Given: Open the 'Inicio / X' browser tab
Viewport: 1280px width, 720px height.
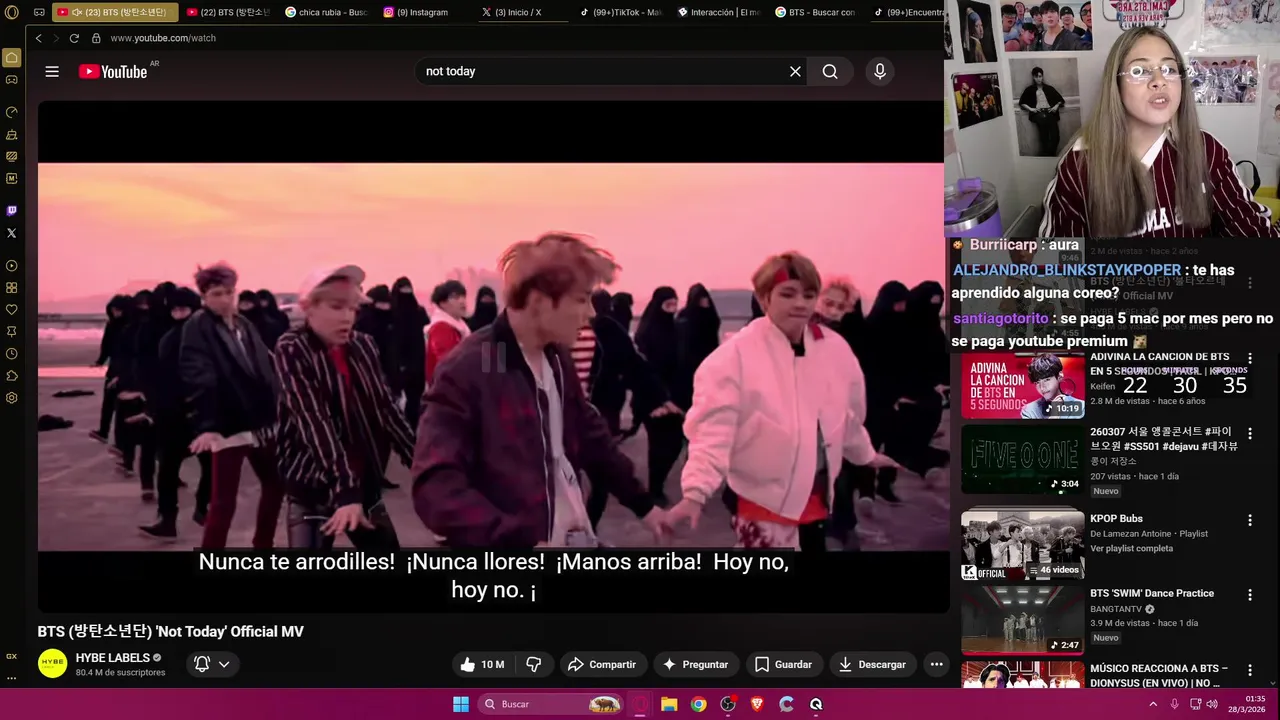Looking at the screenshot, I should click(522, 12).
